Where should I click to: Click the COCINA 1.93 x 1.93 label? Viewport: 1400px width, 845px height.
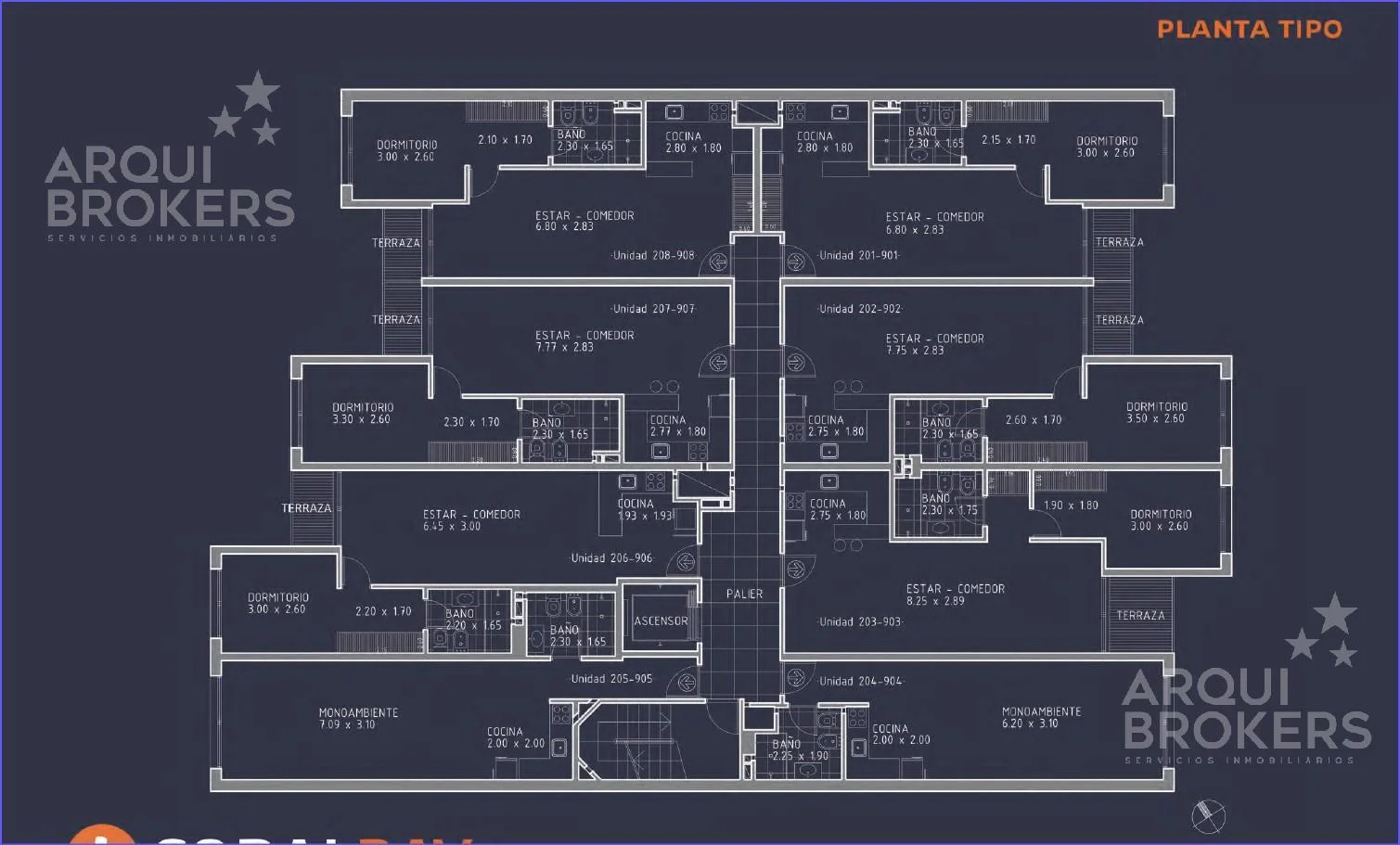click(x=644, y=510)
